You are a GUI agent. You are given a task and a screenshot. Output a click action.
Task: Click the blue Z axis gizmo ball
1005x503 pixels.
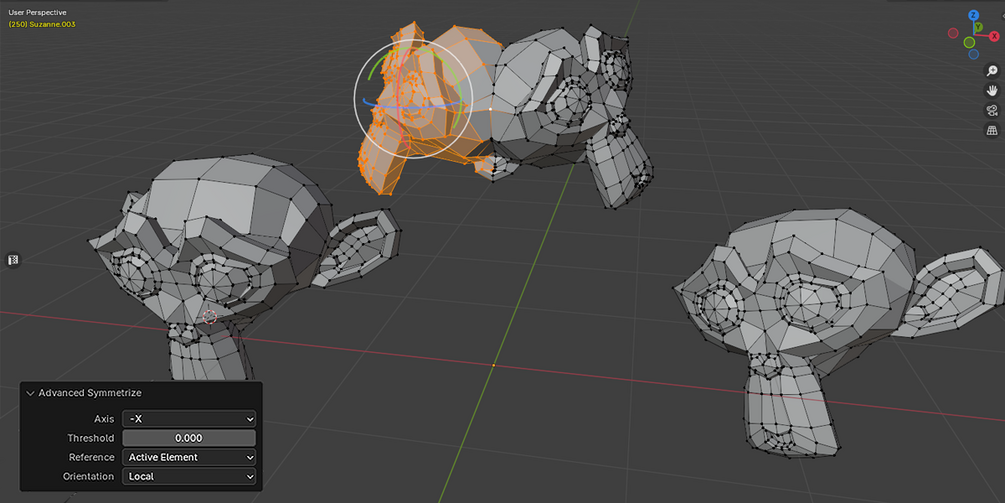[974, 15]
